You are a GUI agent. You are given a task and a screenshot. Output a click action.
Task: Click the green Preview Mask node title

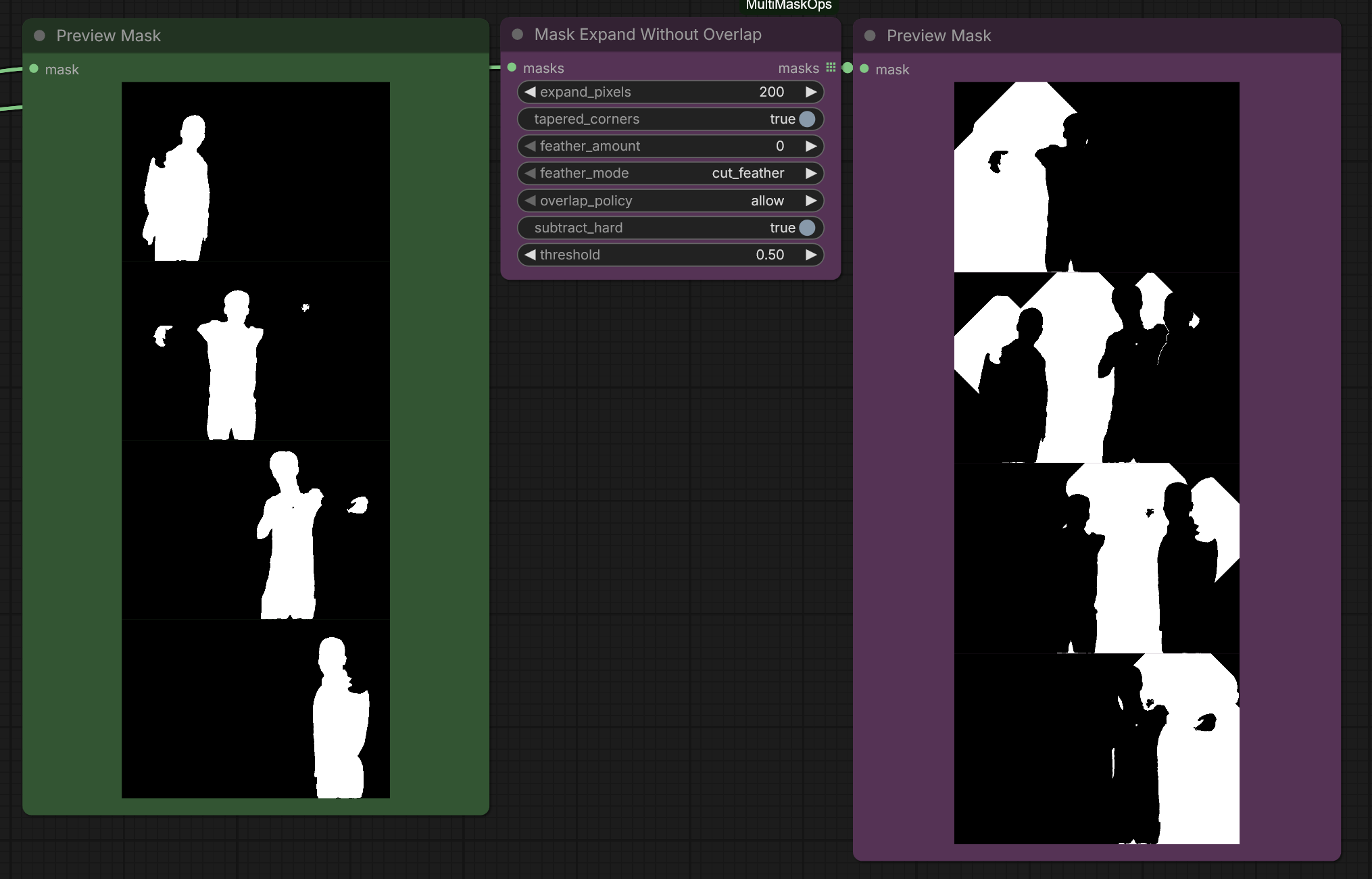pyautogui.click(x=108, y=36)
